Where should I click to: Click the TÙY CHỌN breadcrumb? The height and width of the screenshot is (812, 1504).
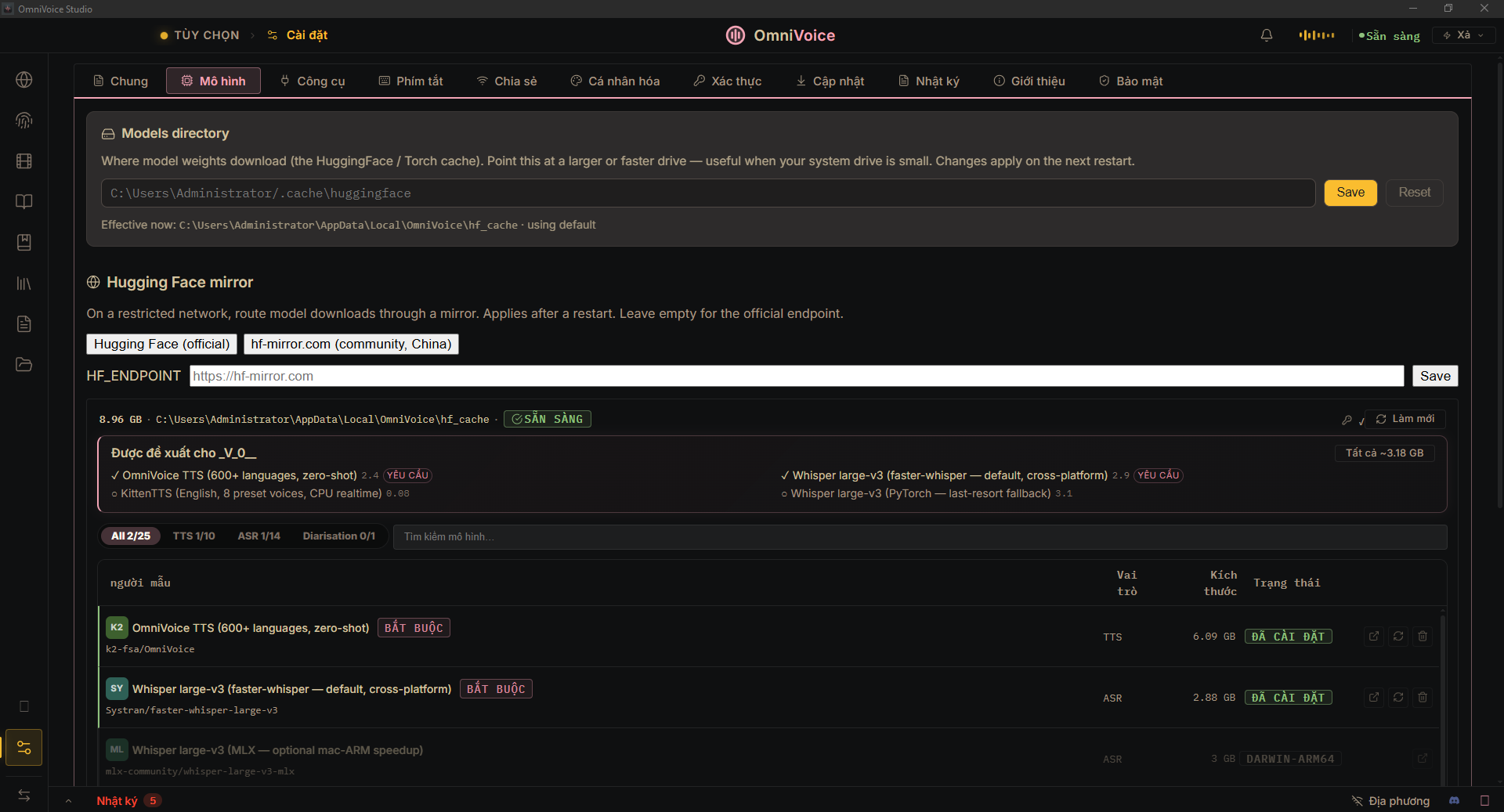tap(200, 35)
